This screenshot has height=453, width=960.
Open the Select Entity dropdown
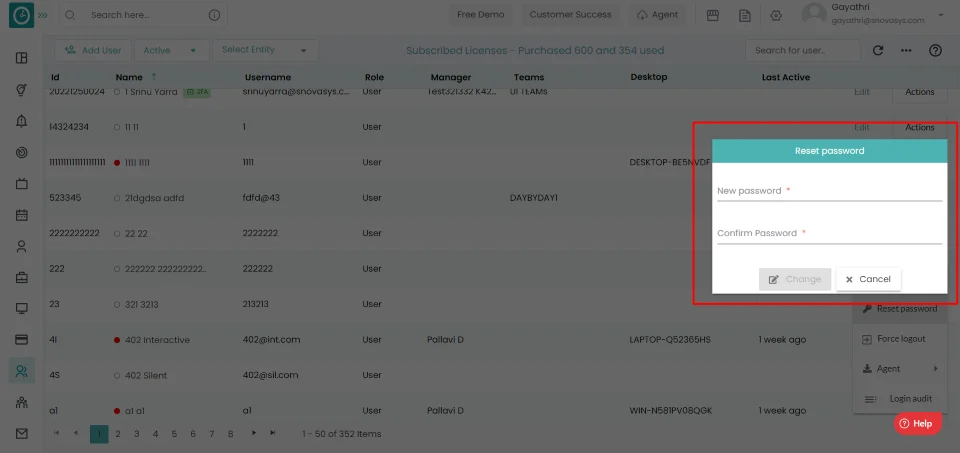264,50
